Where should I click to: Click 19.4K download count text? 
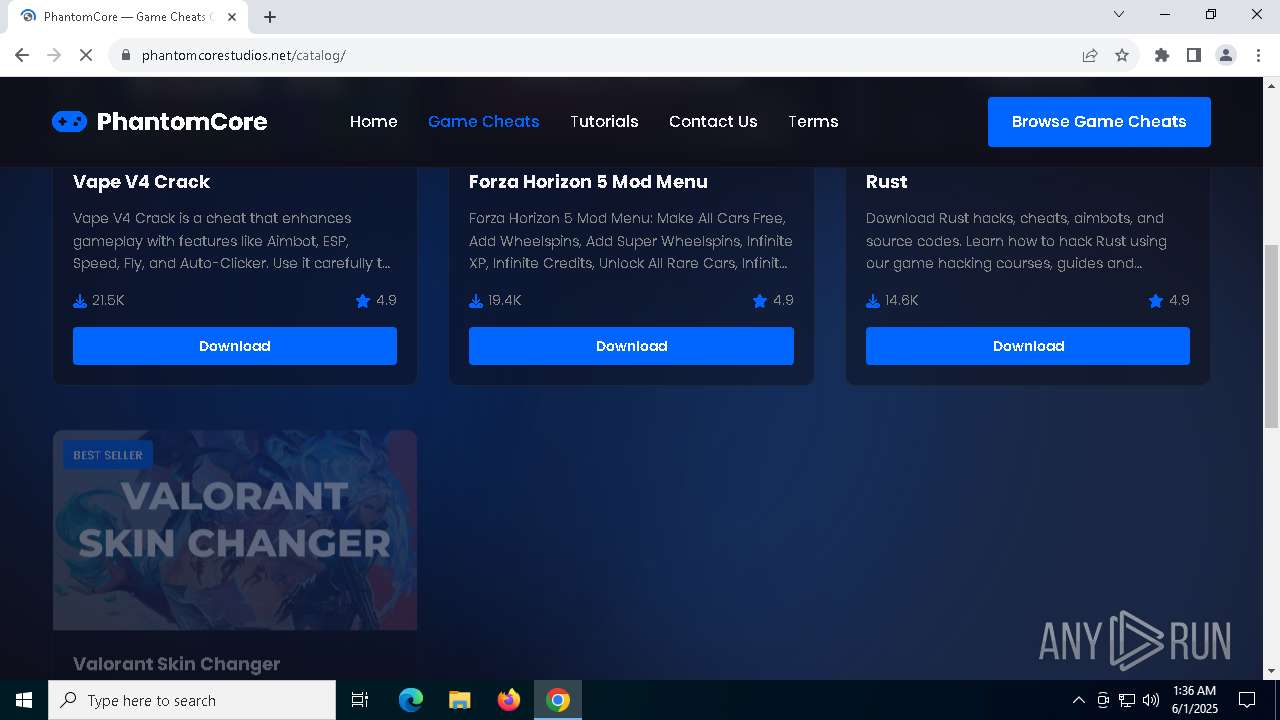point(505,301)
